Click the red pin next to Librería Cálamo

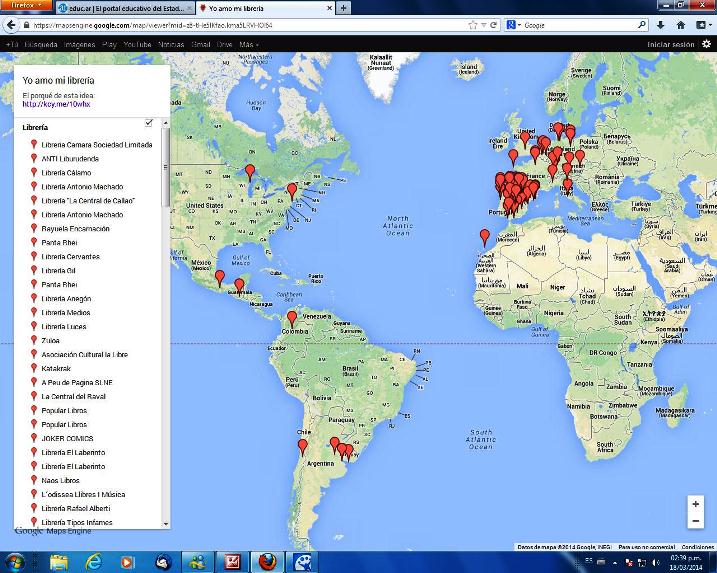tap(34, 173)
